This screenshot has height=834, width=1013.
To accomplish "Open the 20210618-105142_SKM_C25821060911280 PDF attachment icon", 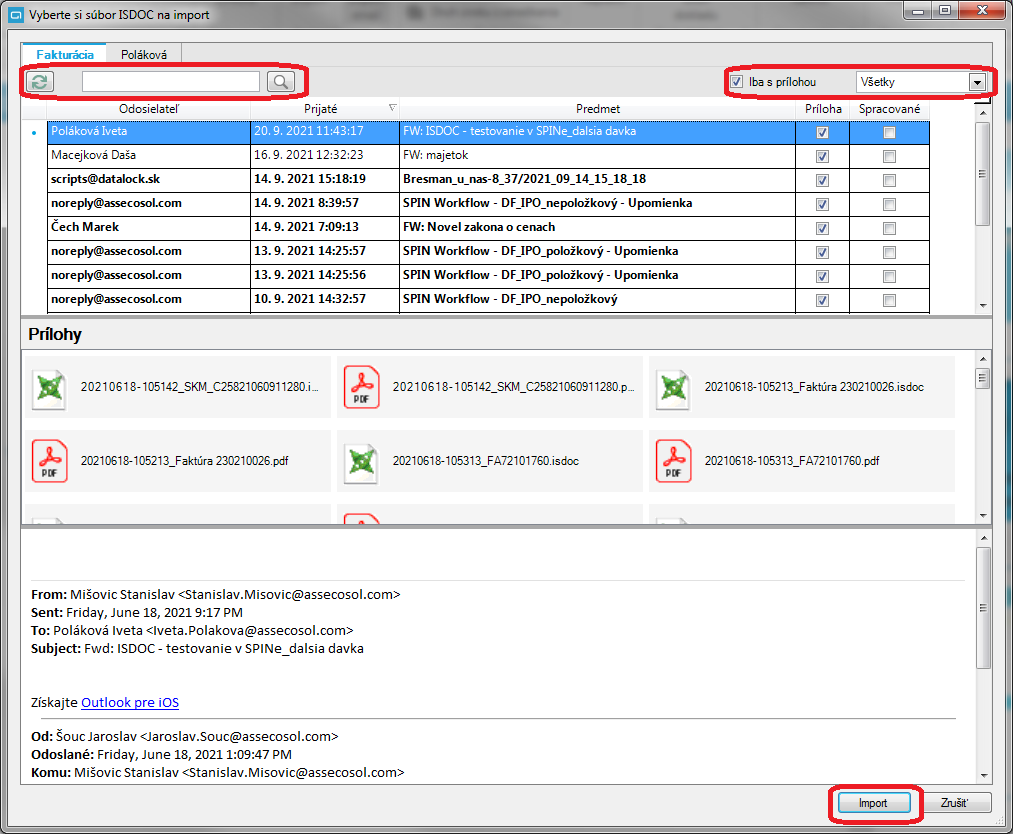I will [361, 386].
